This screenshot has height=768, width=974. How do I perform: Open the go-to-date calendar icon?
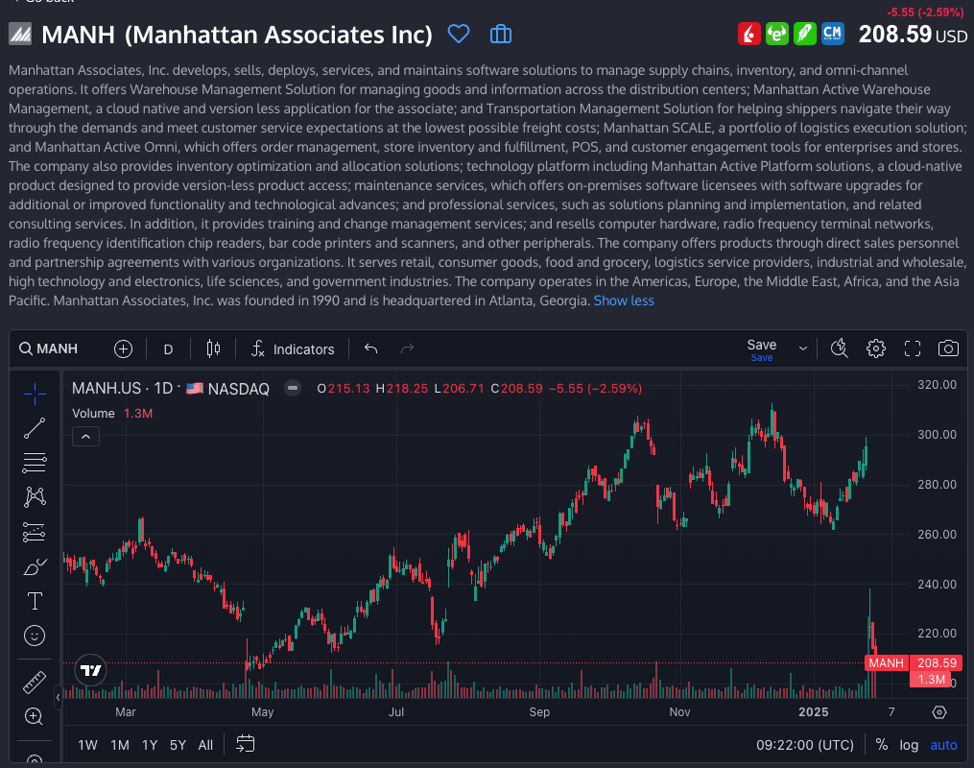click(x=245, y=744)
